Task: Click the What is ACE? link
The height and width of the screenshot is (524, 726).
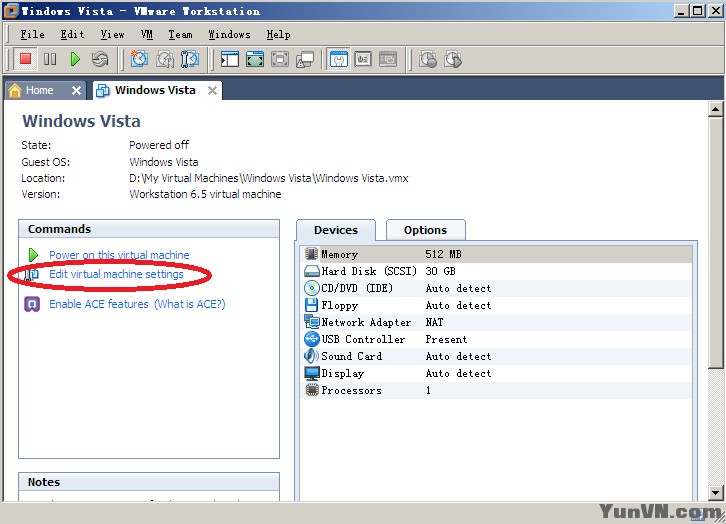Action: coord(190,304)
